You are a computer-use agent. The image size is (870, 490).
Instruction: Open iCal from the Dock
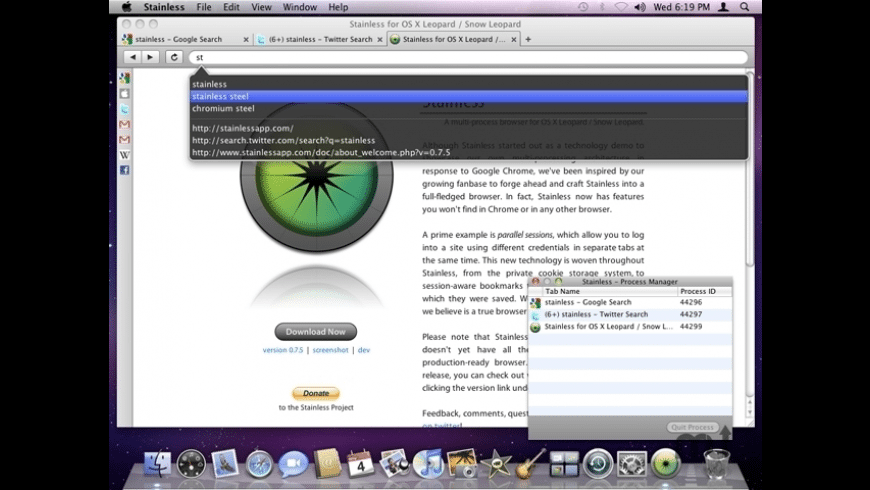click(x=361, y=463)
